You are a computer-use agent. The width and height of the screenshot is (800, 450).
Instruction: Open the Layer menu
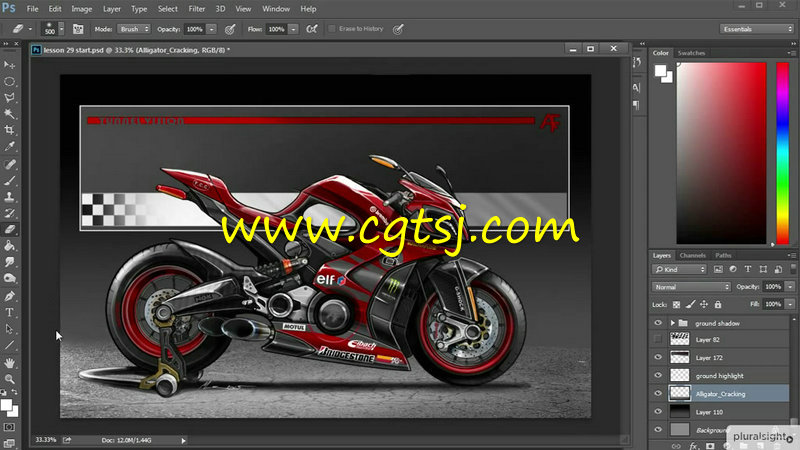pos(112,9)
